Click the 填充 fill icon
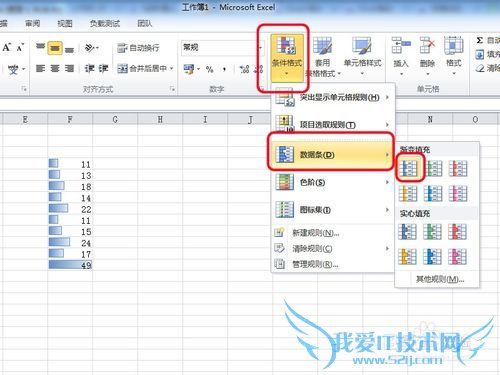The height and width of the screenshot is (375, 500). pos(480,54)
